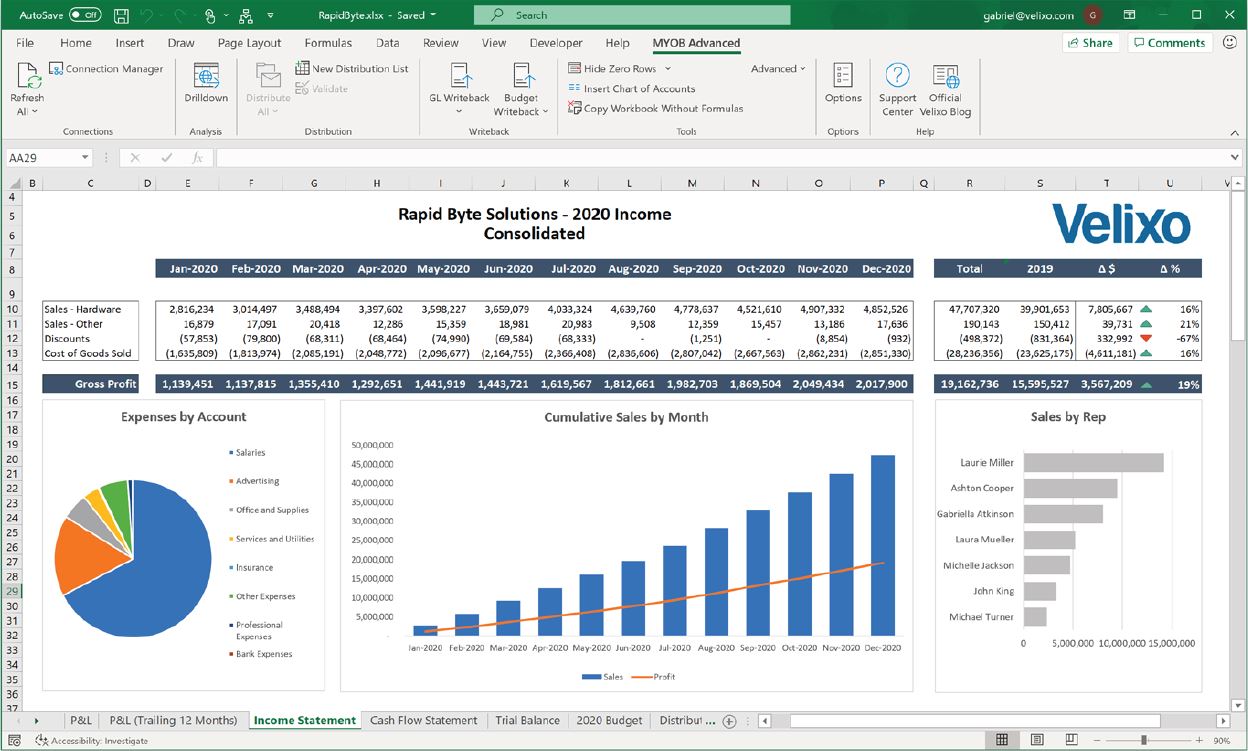1248x751 pixels.
Task: Expand the Advanced dropdown
Action: click(778, 69)
